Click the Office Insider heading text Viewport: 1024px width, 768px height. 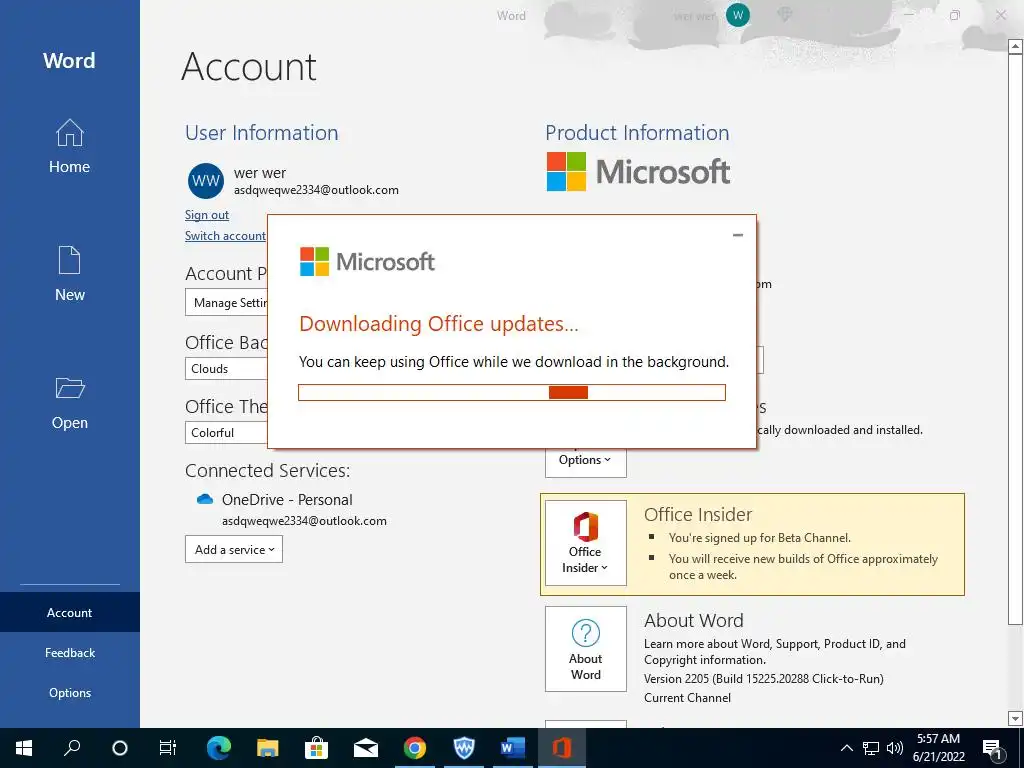(698, 515)
